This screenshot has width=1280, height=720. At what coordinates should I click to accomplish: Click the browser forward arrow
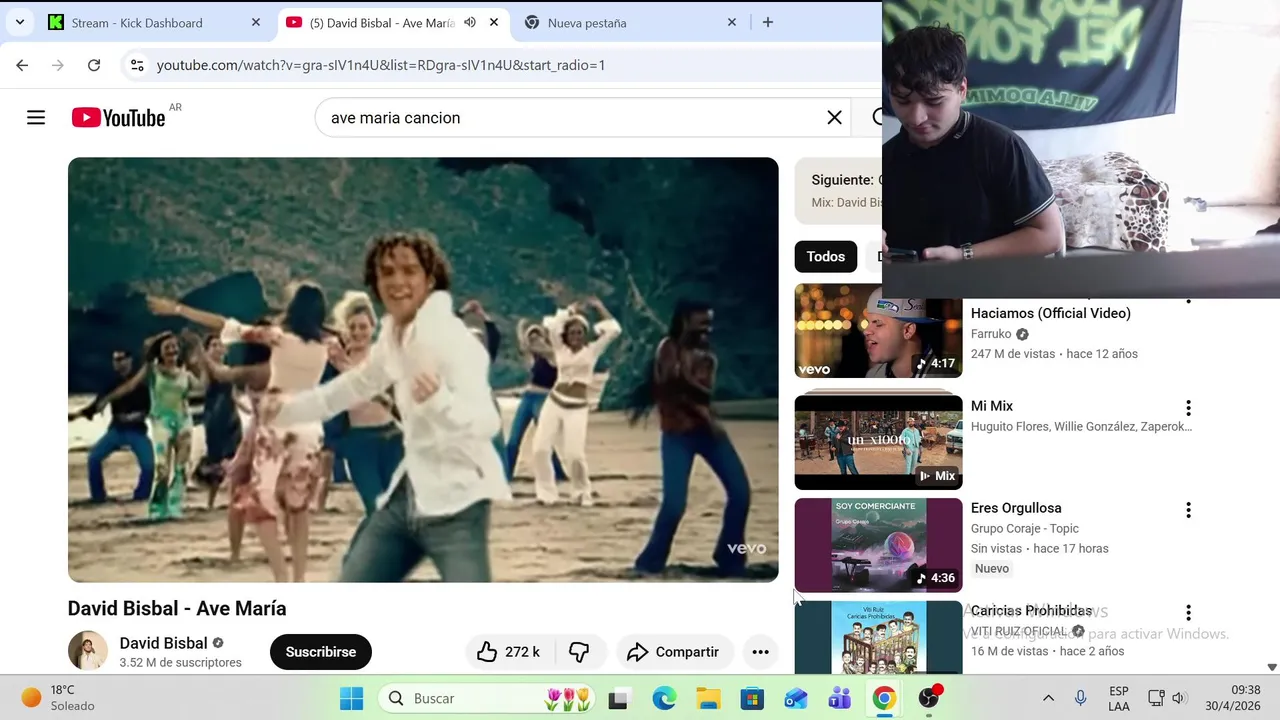point(58,65)
